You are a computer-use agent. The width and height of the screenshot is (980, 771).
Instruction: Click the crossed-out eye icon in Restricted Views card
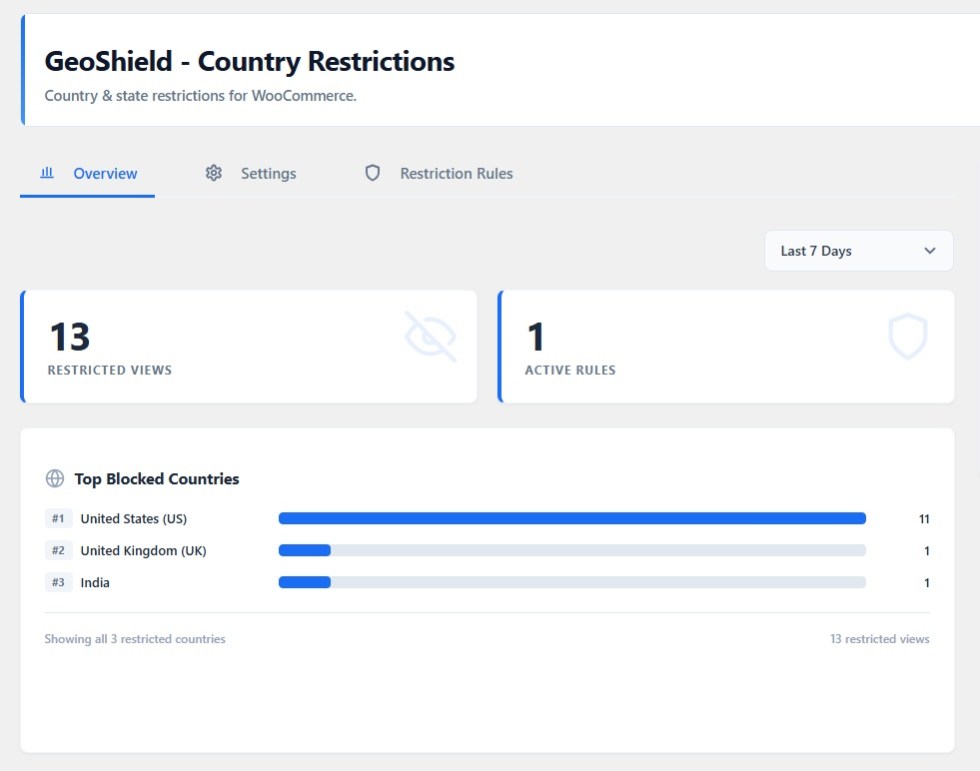[431, 336]
